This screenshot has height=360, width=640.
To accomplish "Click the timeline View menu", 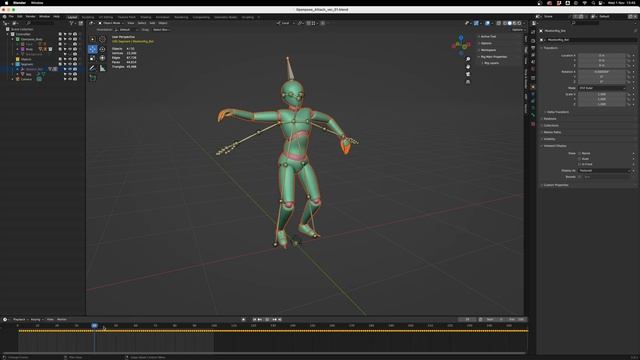I will 50,320.
